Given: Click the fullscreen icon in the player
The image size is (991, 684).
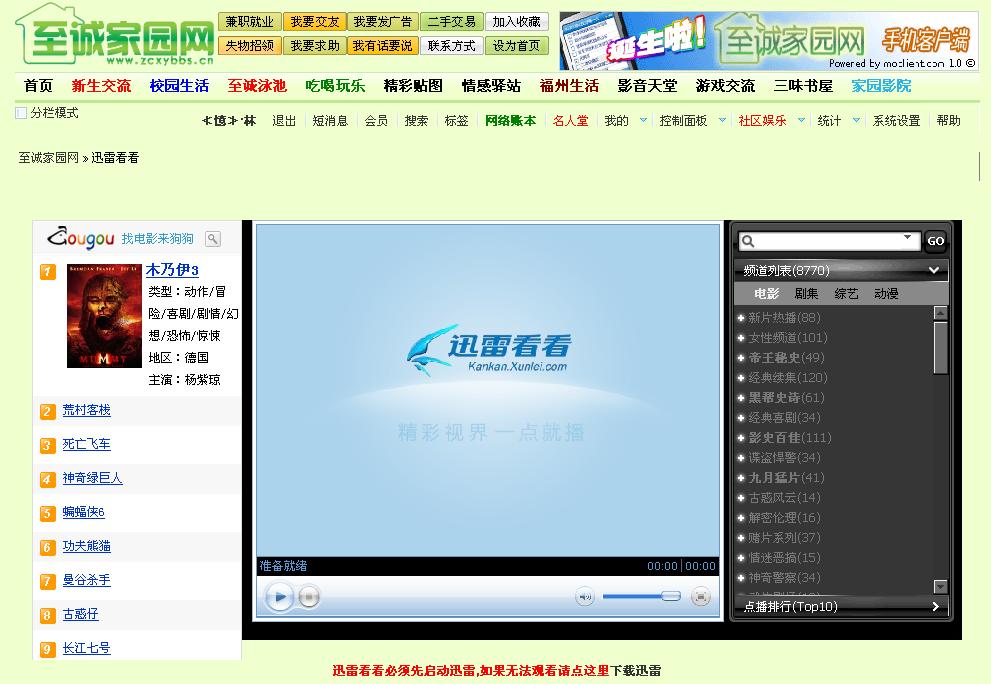Looking at the screenshot, I should [x=700, y=597].
